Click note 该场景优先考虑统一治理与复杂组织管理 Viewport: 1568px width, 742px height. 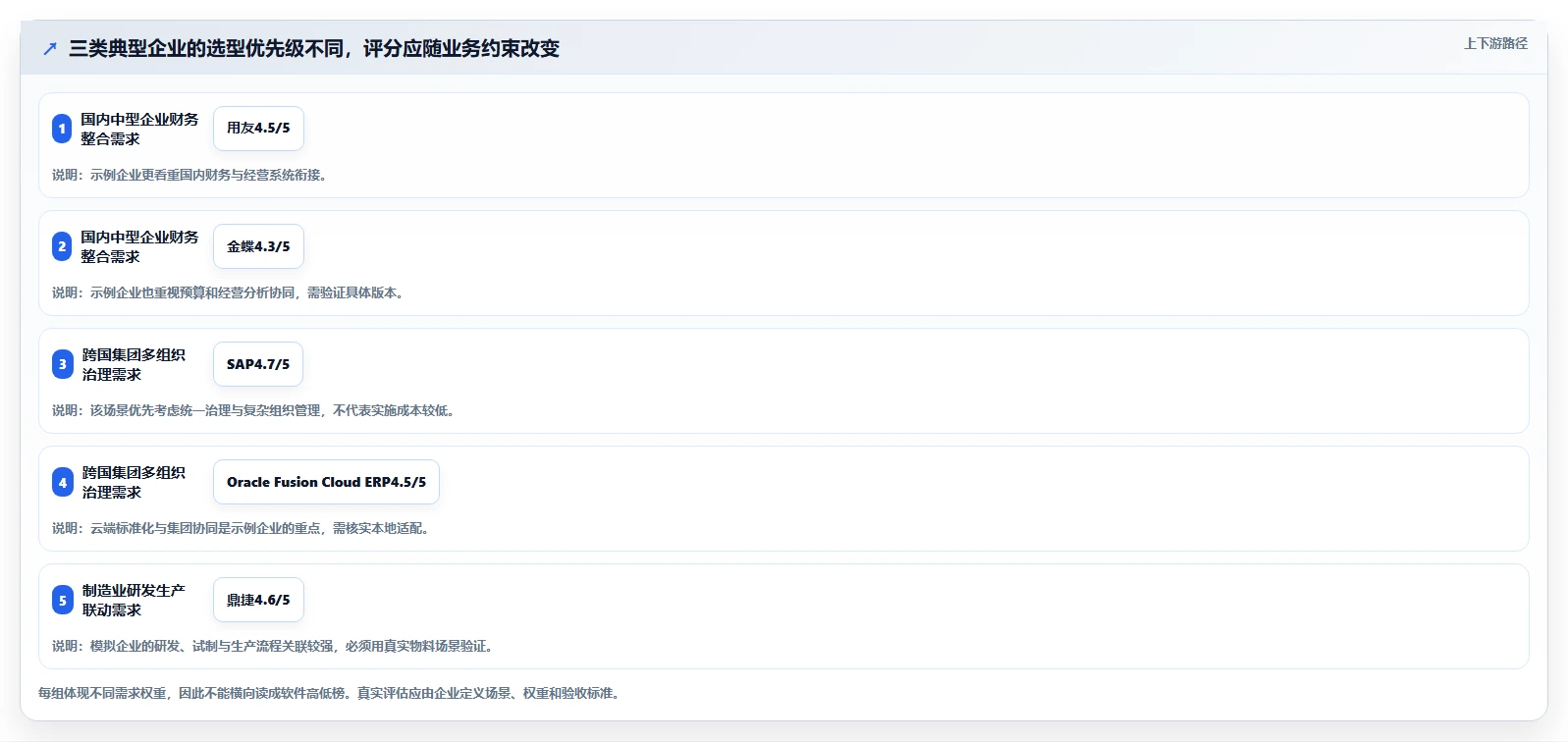(253, 410)
